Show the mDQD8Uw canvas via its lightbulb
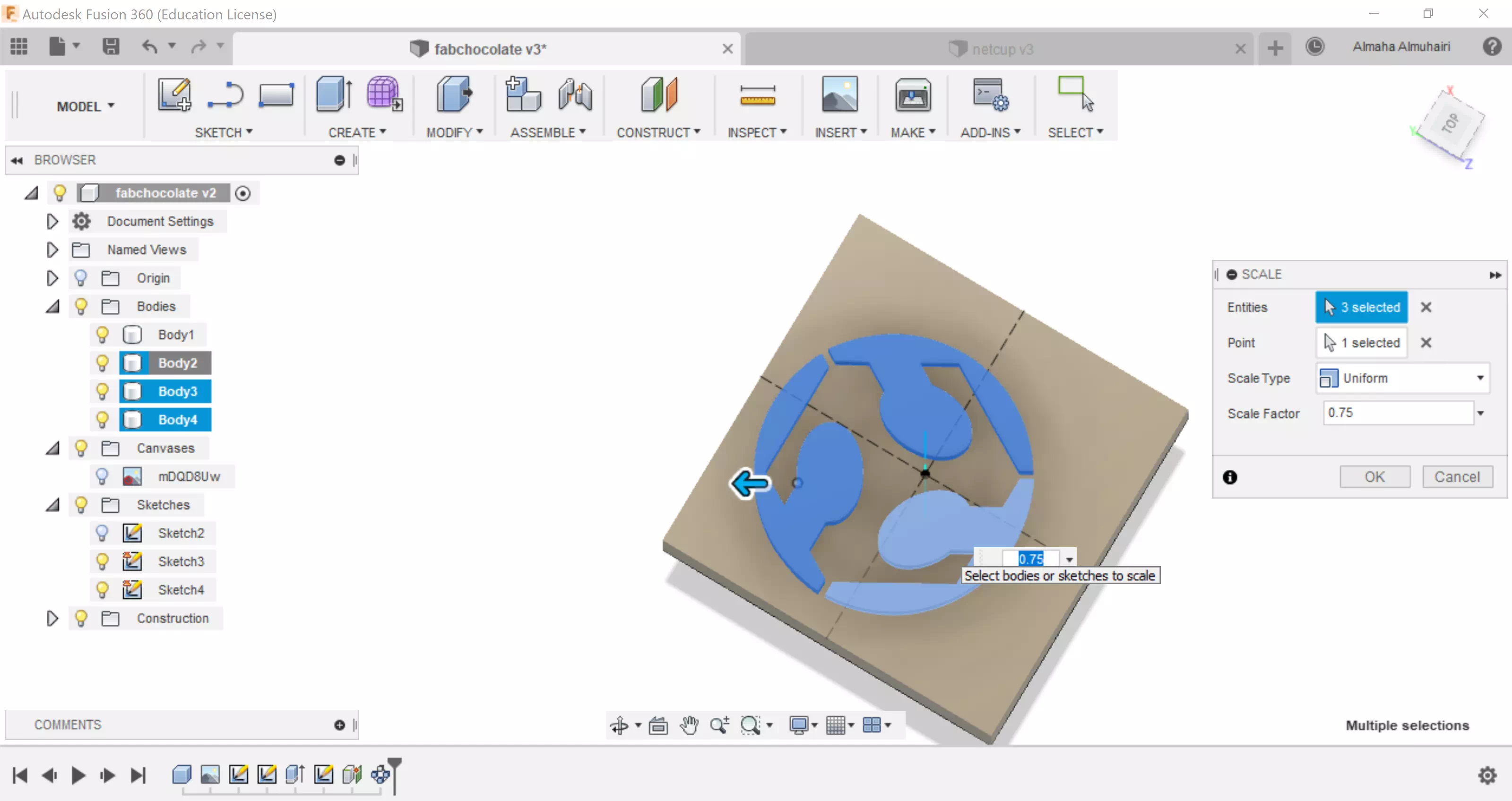The height and width of the screenshot is (801, 1512). click(102, 476)
